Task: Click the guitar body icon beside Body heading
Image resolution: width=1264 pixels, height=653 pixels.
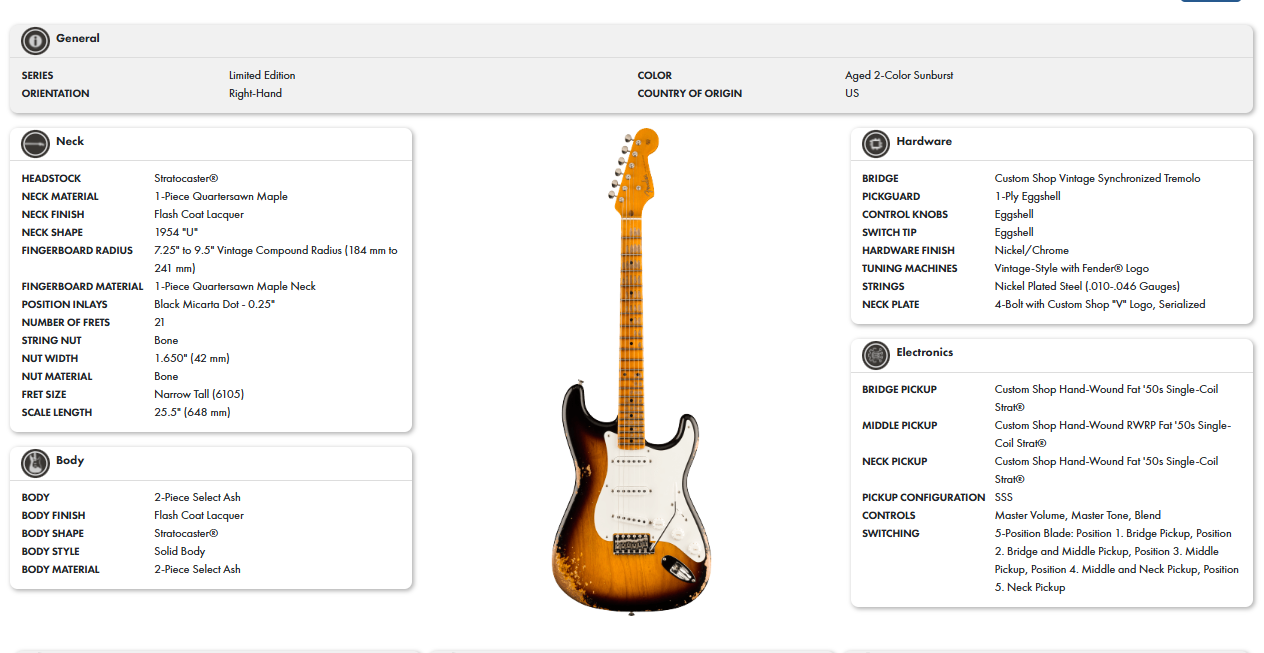Action: 35,462
